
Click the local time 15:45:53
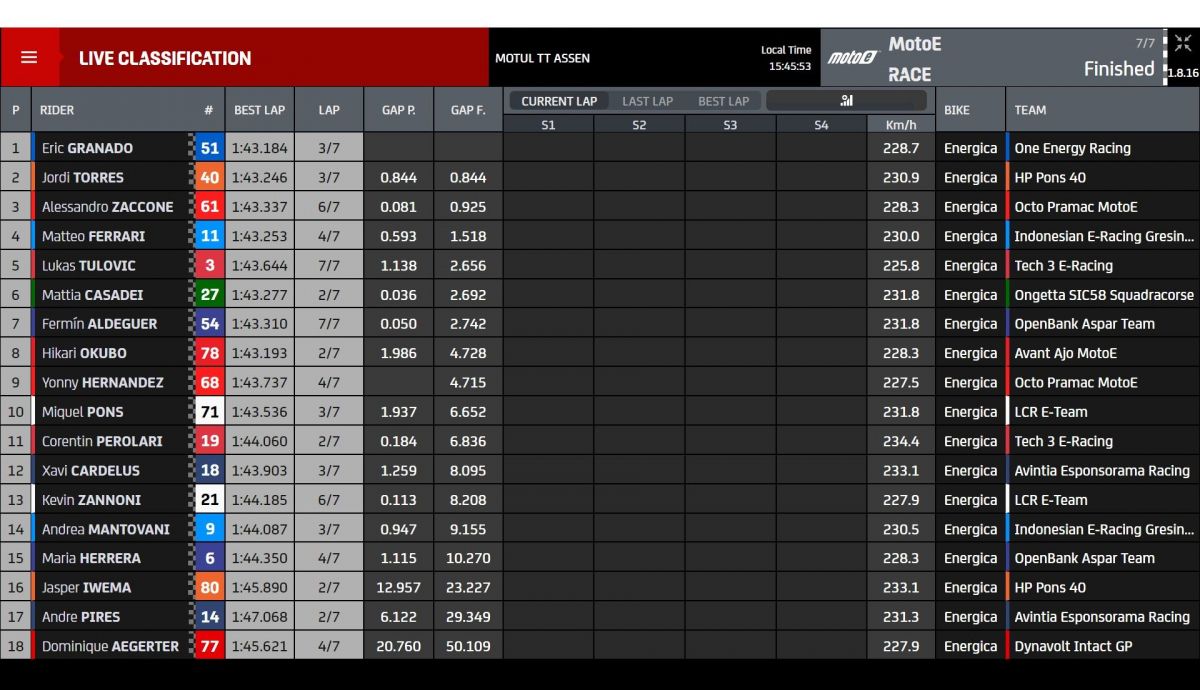pyautogui.click(x=790, y=67)
